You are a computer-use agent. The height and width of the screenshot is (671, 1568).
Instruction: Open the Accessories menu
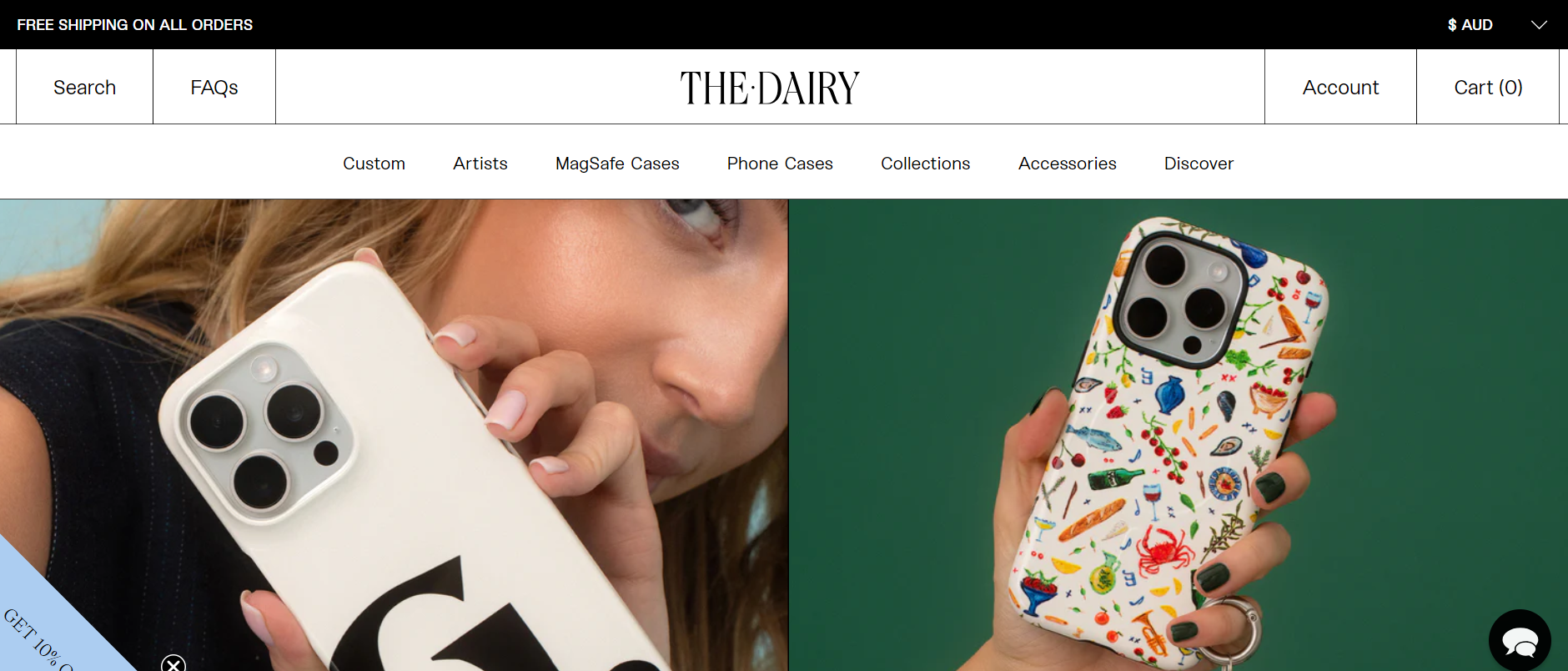tap(1068, 164)
